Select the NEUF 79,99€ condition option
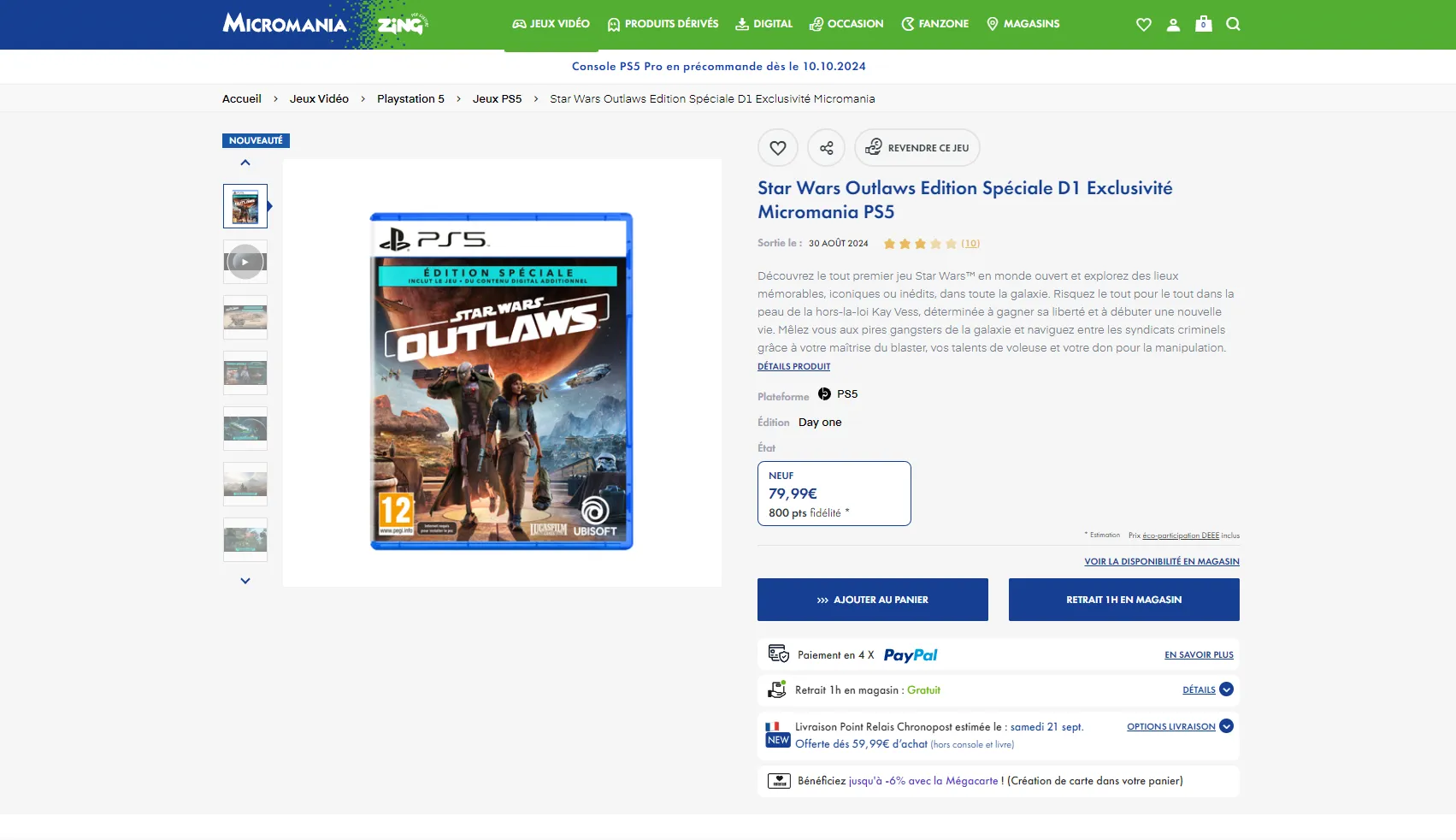This screenshot has width=1456, height=840. (834, 494)
